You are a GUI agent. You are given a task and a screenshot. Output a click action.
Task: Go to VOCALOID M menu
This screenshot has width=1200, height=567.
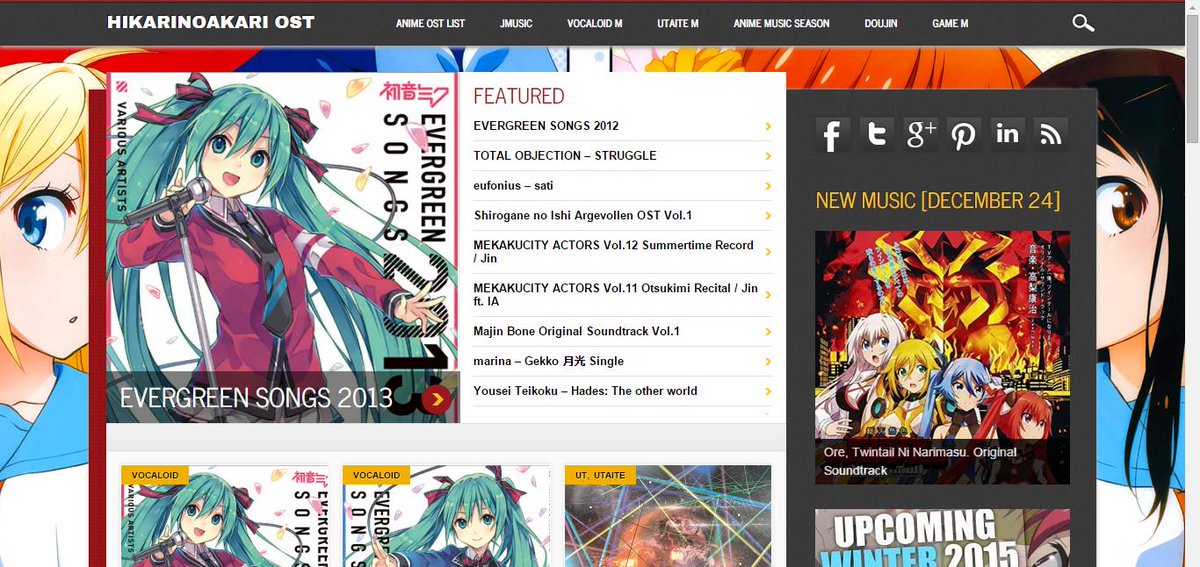595,23
